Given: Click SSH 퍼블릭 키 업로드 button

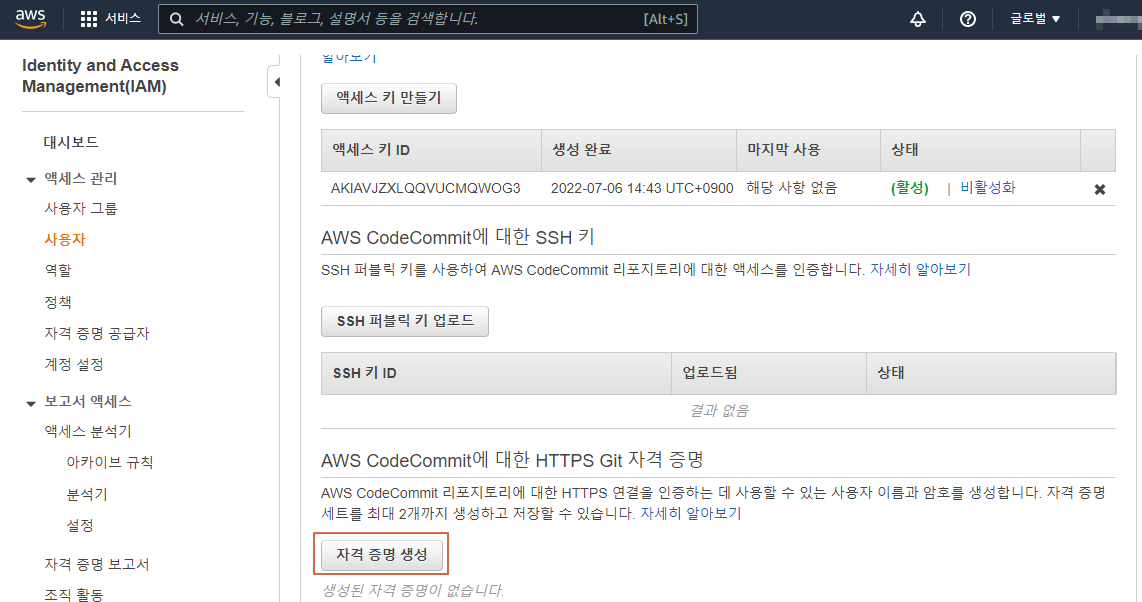Looking at the screenshot, I should tap(405, 321).
